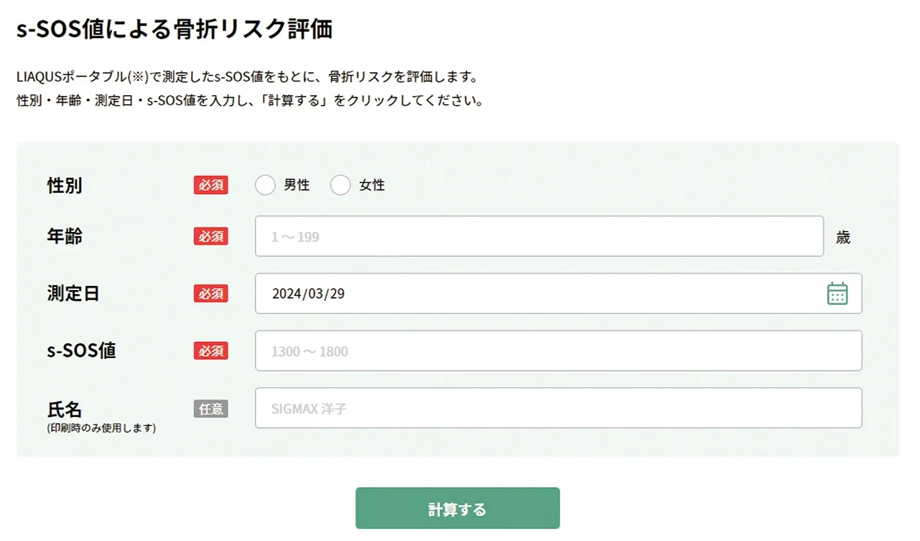Image resolution: width=920 pixels, height=541 pixels.
Task: Focus the s-SOS値 input with 1300～1800 placeholder
Action: [559, 350]
